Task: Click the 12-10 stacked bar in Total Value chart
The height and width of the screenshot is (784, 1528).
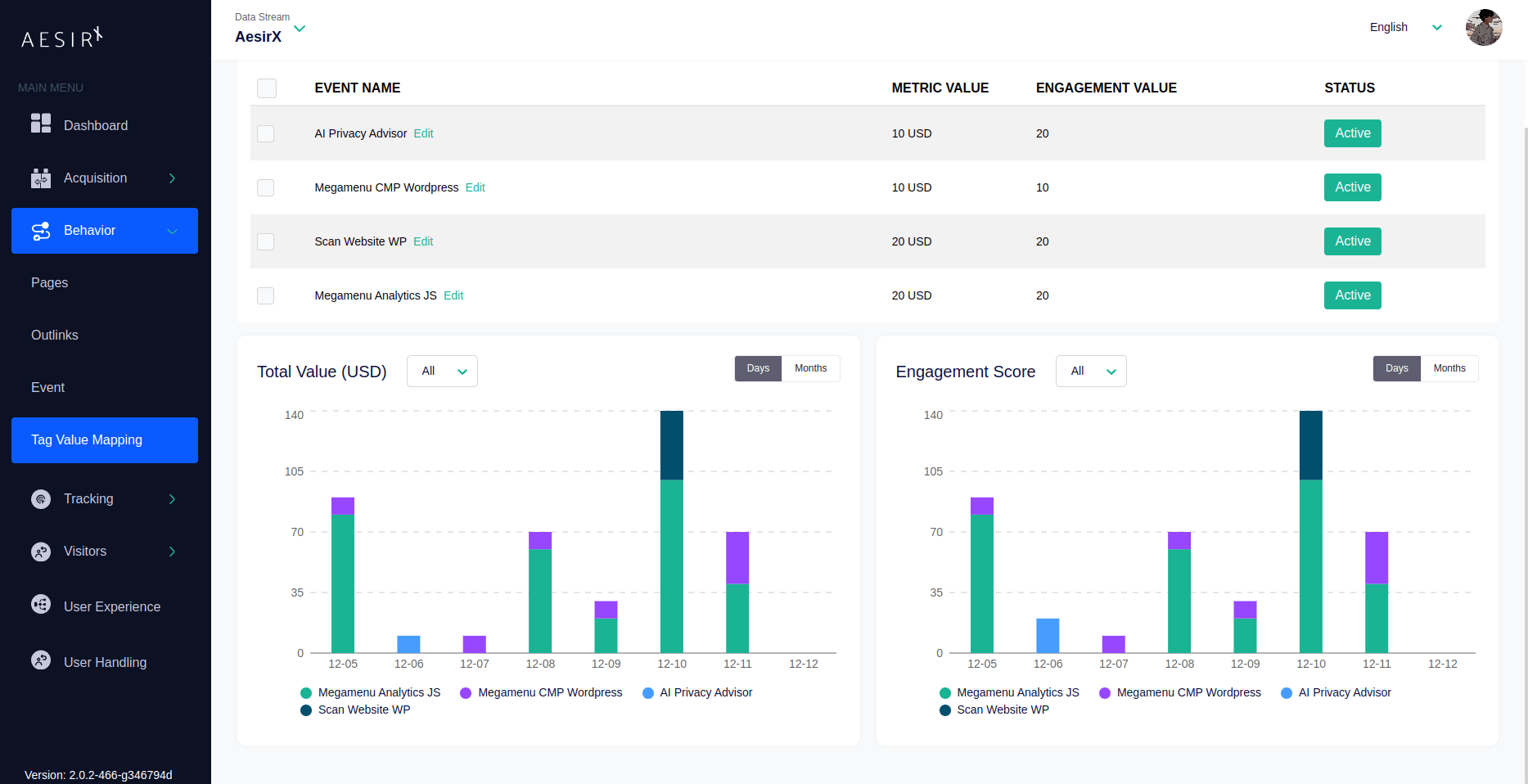Action: point(671,532)
